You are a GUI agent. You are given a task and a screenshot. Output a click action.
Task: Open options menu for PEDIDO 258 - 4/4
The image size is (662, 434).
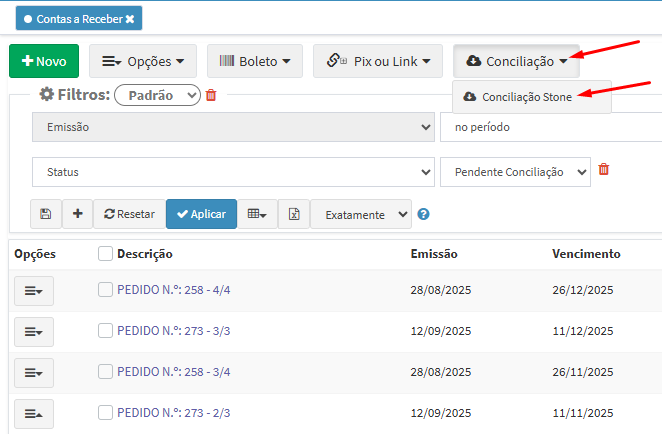[x=33, y=290]
